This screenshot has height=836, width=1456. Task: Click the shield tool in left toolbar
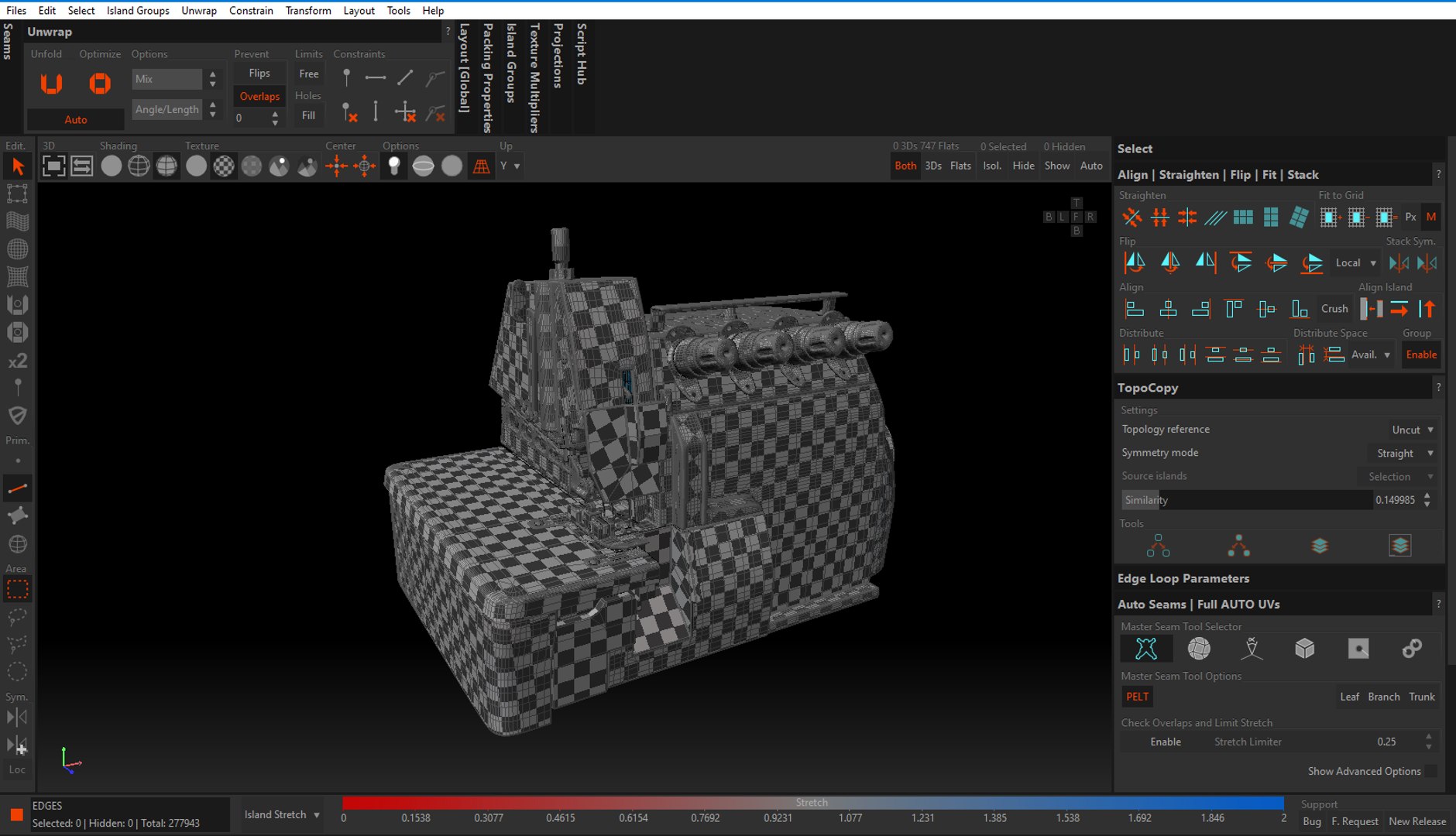17,416
